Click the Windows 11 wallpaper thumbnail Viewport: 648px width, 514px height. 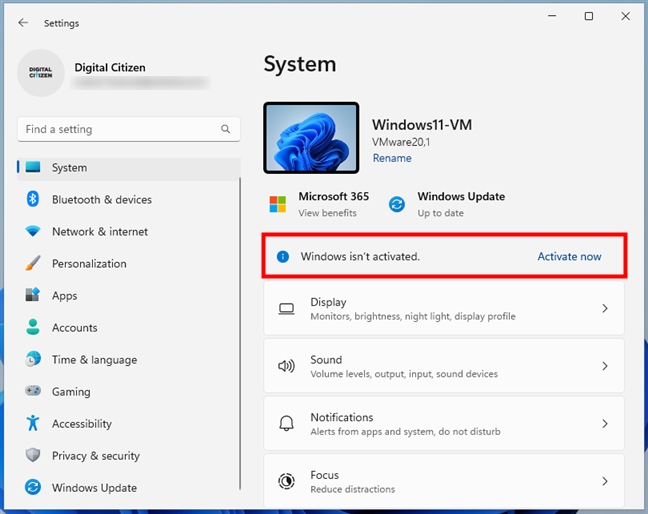pyautogui.click(x=311, y=138)
